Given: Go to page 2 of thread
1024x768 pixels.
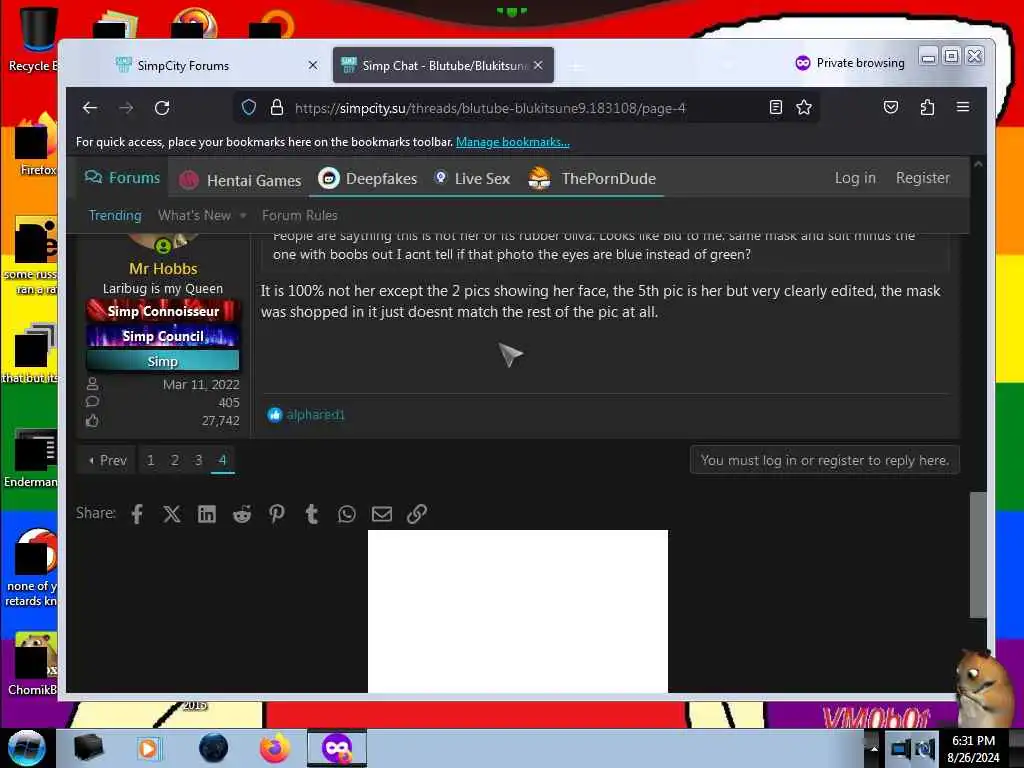Looking at the screenshot, I should (x=175, y=460).
